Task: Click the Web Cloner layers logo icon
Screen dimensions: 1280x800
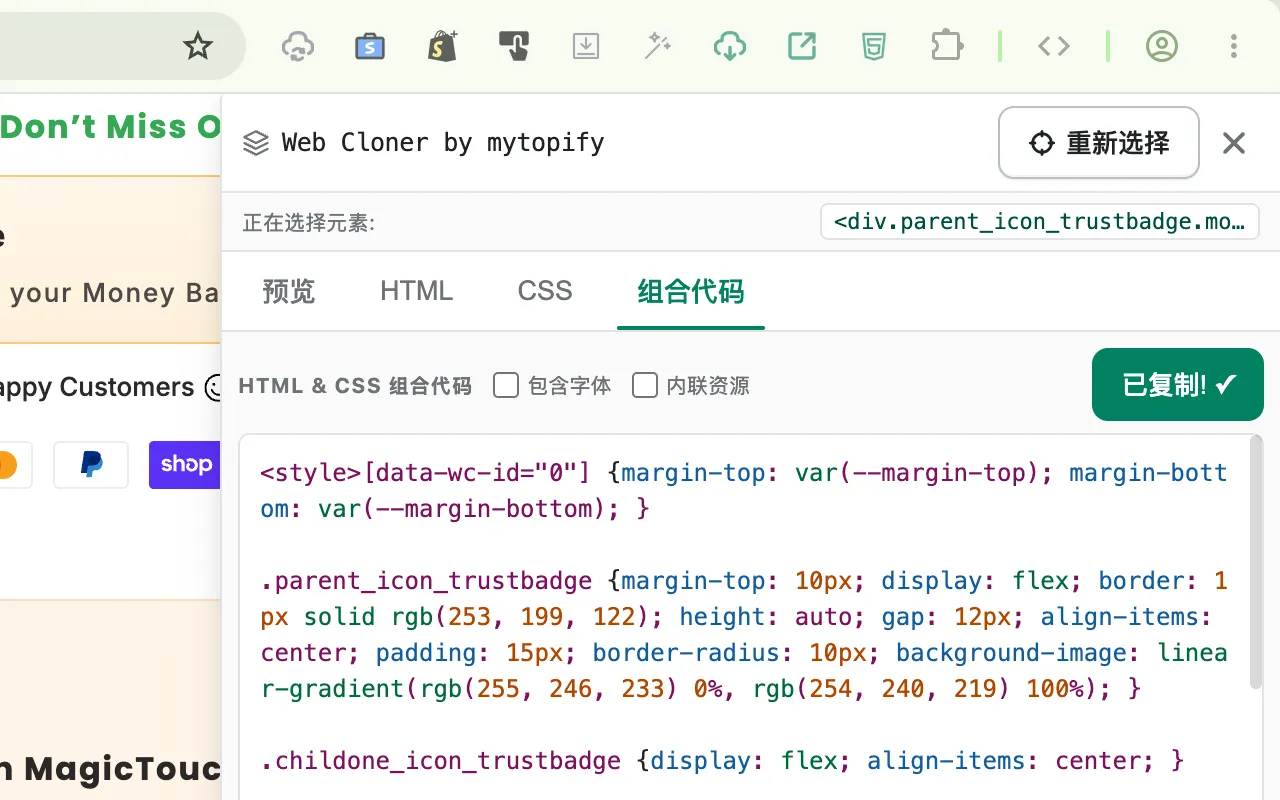Action: pyautogui.click(x=256, y=143)
